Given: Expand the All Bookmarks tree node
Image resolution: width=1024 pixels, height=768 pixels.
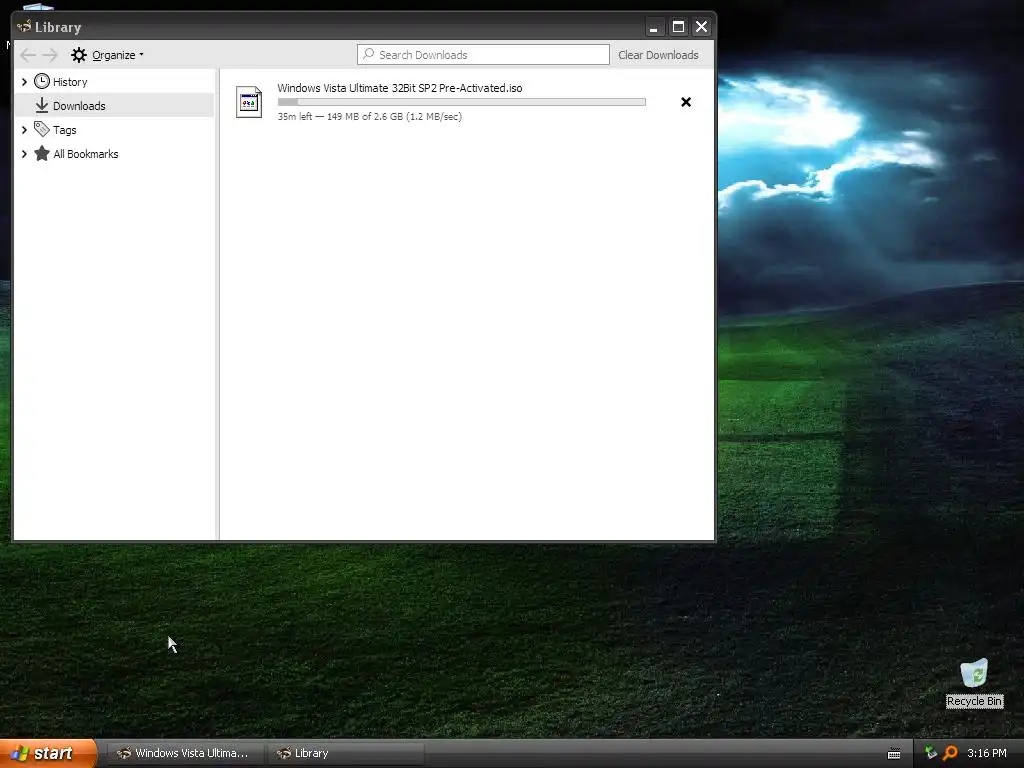Looking at the screenshot, I should (x=24, y=154).
